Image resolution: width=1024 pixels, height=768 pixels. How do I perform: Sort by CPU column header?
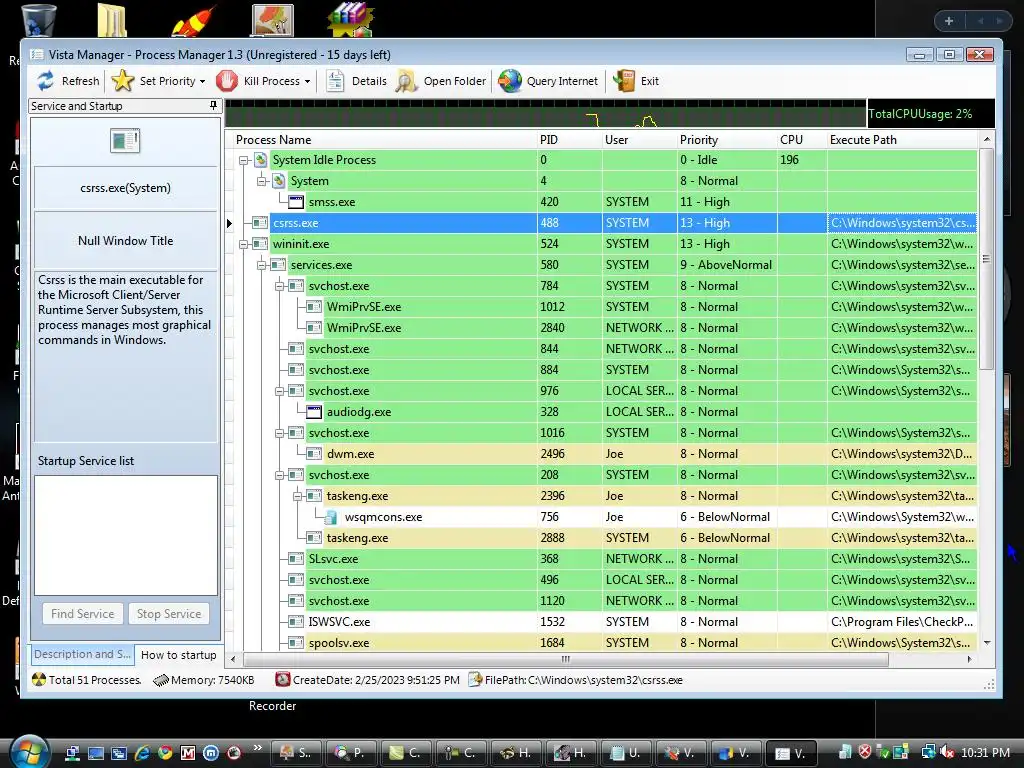[801, 140]
